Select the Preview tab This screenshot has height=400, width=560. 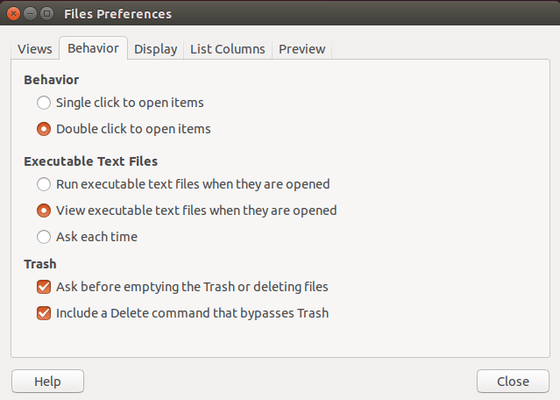point(302,49)
